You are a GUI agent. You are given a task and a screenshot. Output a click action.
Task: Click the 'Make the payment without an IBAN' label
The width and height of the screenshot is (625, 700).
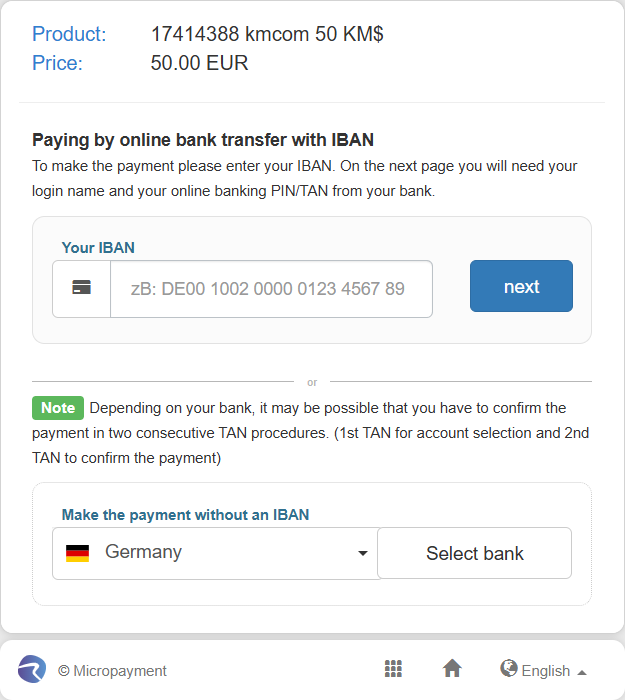click(185, 515)
